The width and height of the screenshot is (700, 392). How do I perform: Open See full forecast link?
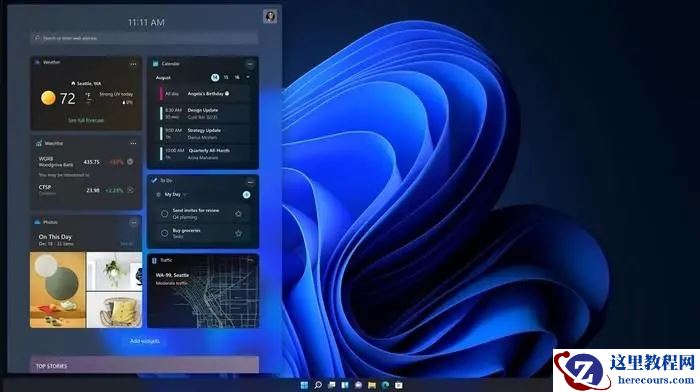tap(86, 120)
